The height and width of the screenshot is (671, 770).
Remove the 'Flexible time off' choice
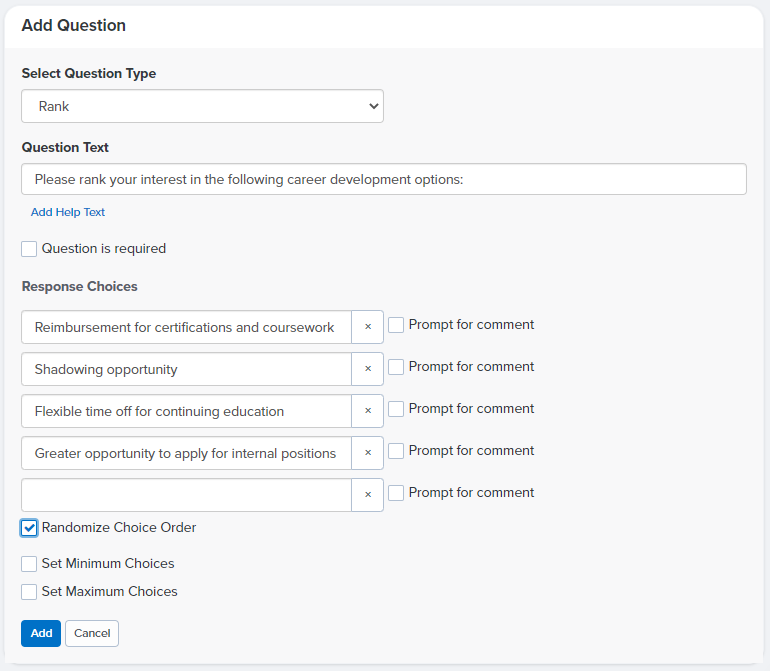pos(367,411)
